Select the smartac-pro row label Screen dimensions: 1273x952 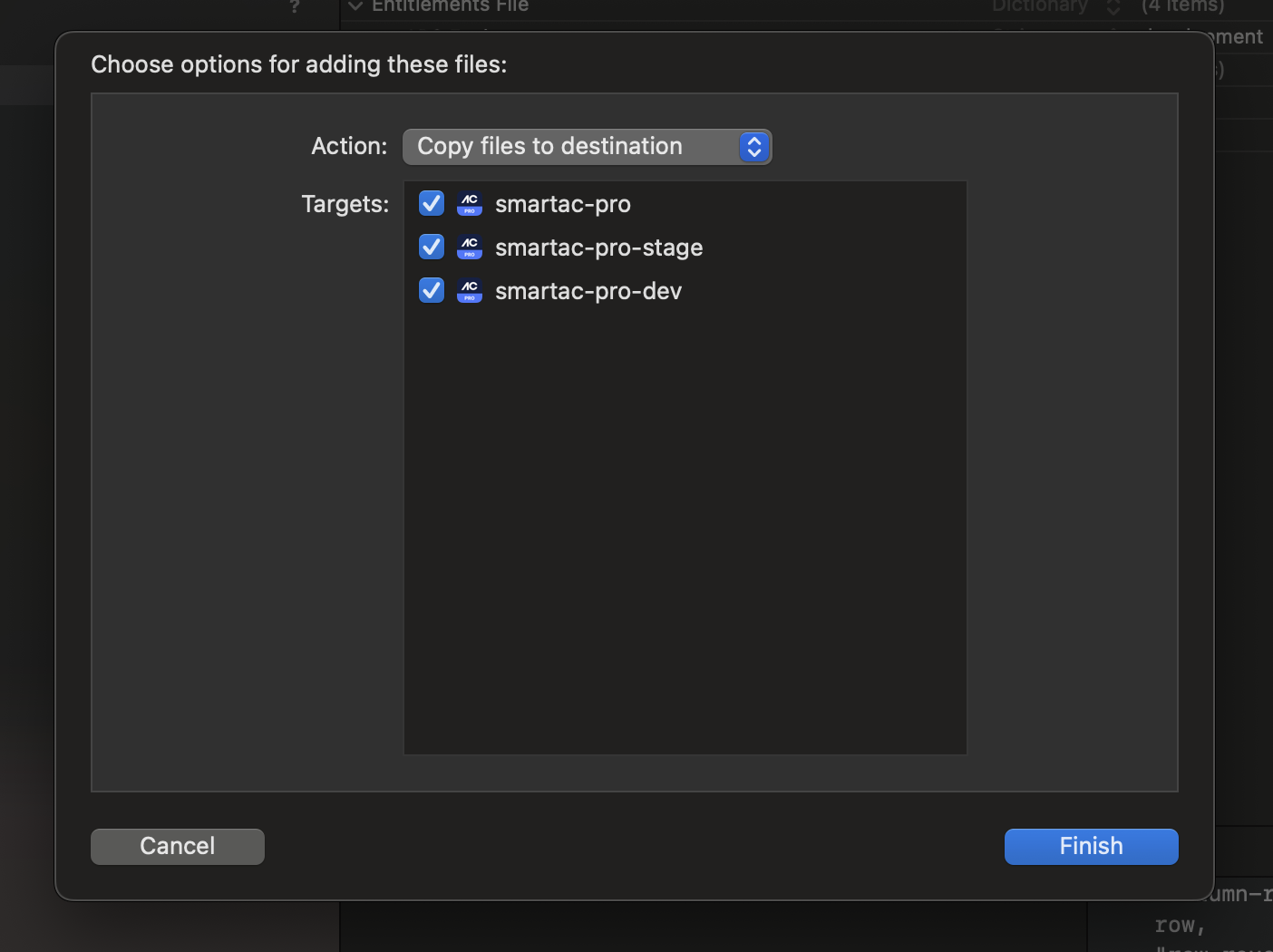point(562,204)
